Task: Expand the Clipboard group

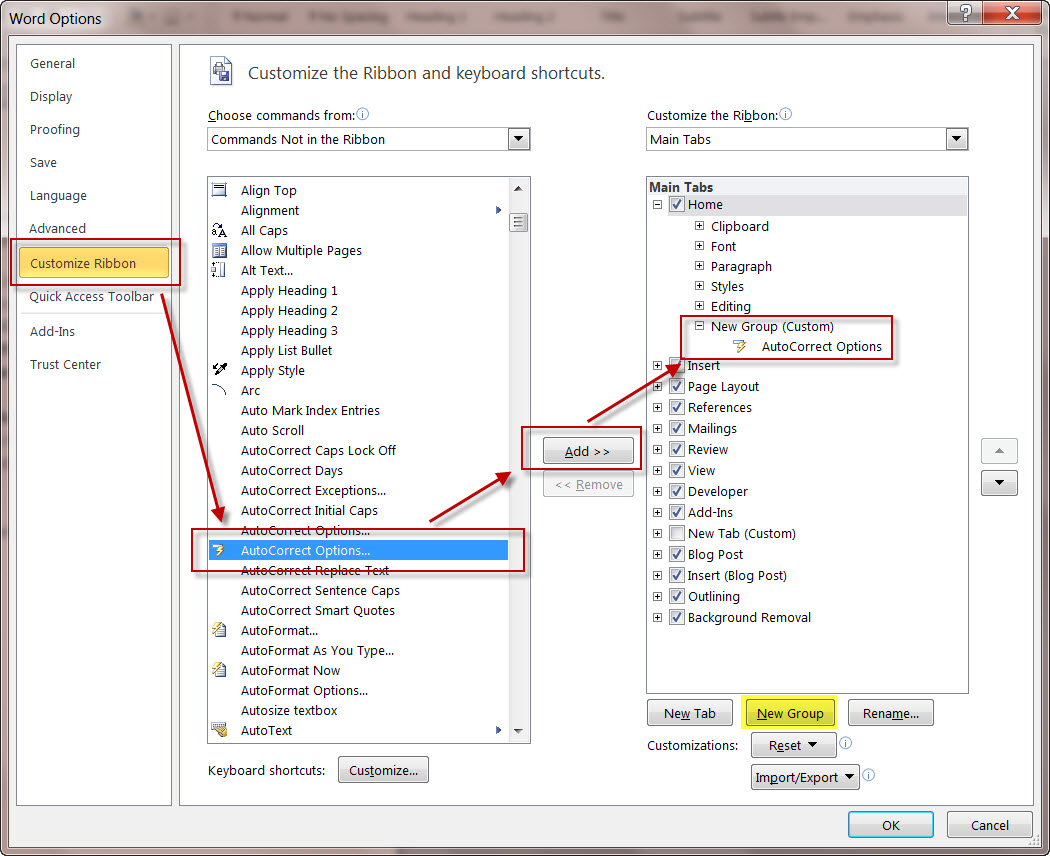Action: [699, 226]
